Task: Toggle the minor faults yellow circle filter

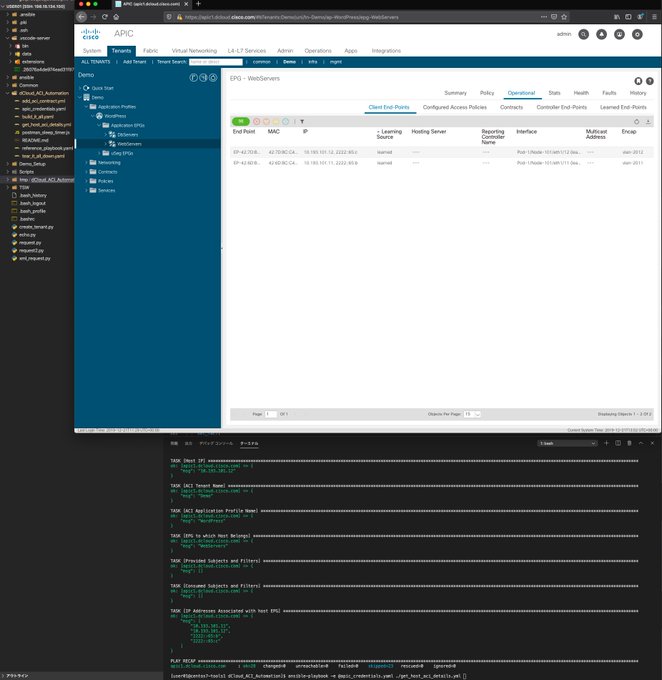Action: [x=276, y=121]
